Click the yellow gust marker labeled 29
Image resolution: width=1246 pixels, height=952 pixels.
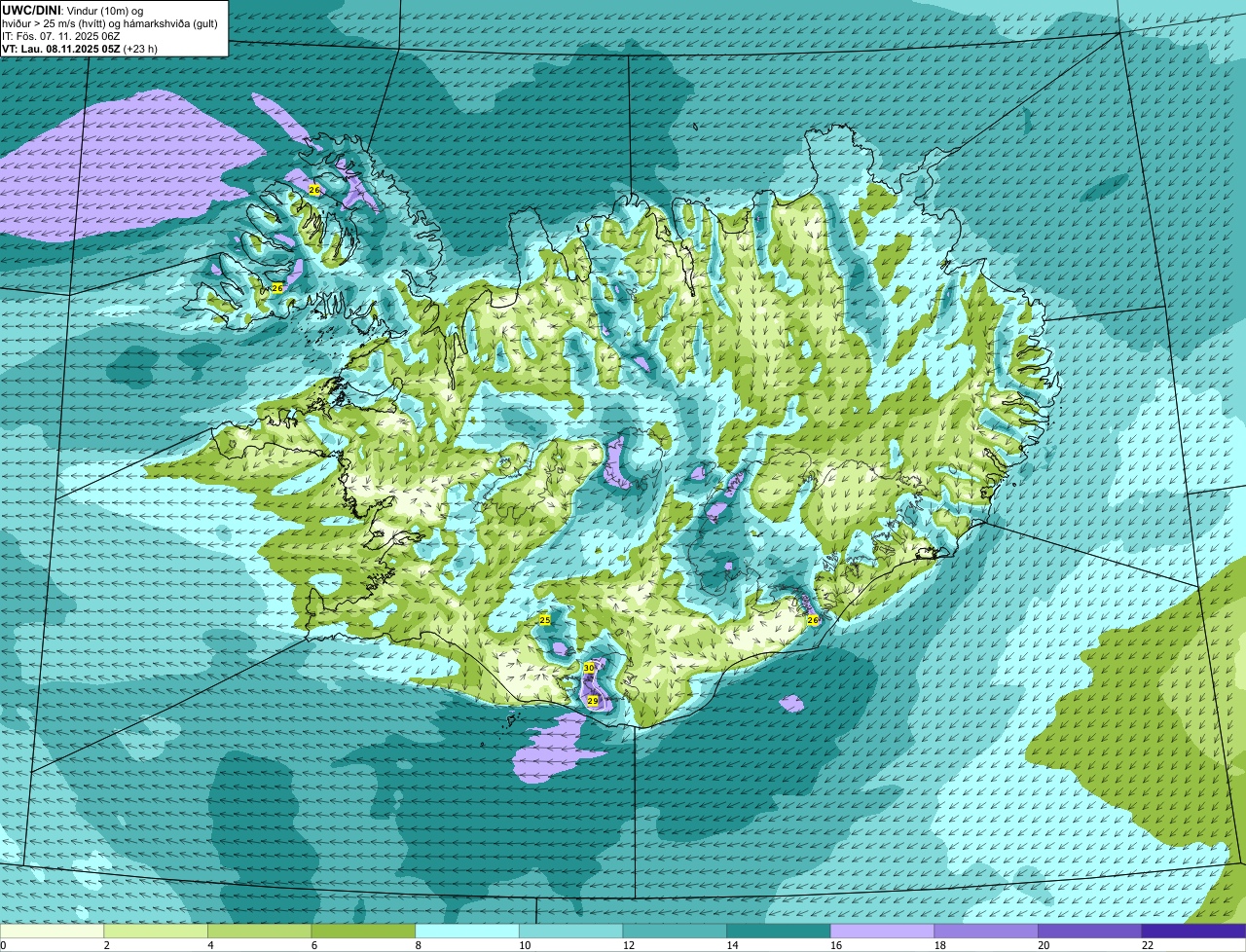point(593,701)
